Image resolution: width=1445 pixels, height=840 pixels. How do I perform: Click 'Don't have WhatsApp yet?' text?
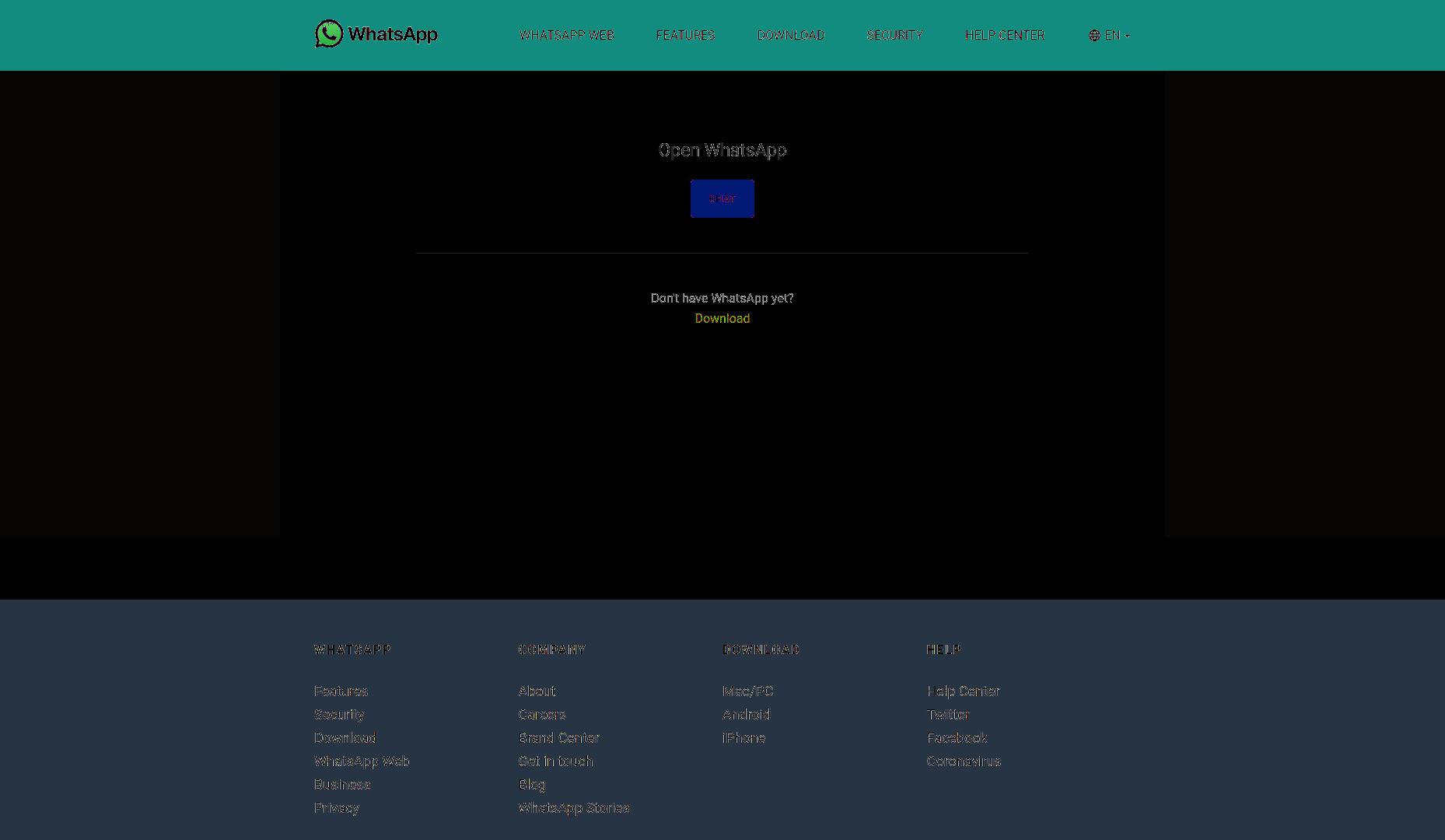(x=722, y=298)
